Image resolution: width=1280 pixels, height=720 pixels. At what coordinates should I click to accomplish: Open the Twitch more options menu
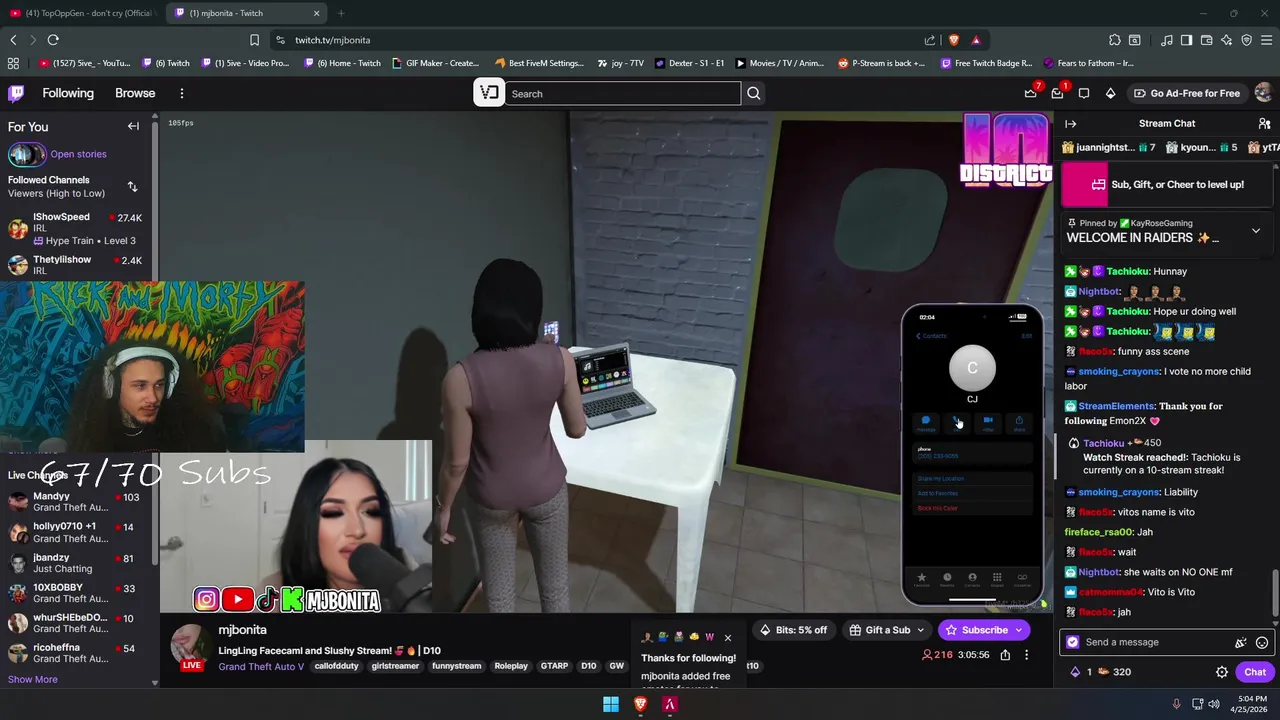[x=181, y=93]
